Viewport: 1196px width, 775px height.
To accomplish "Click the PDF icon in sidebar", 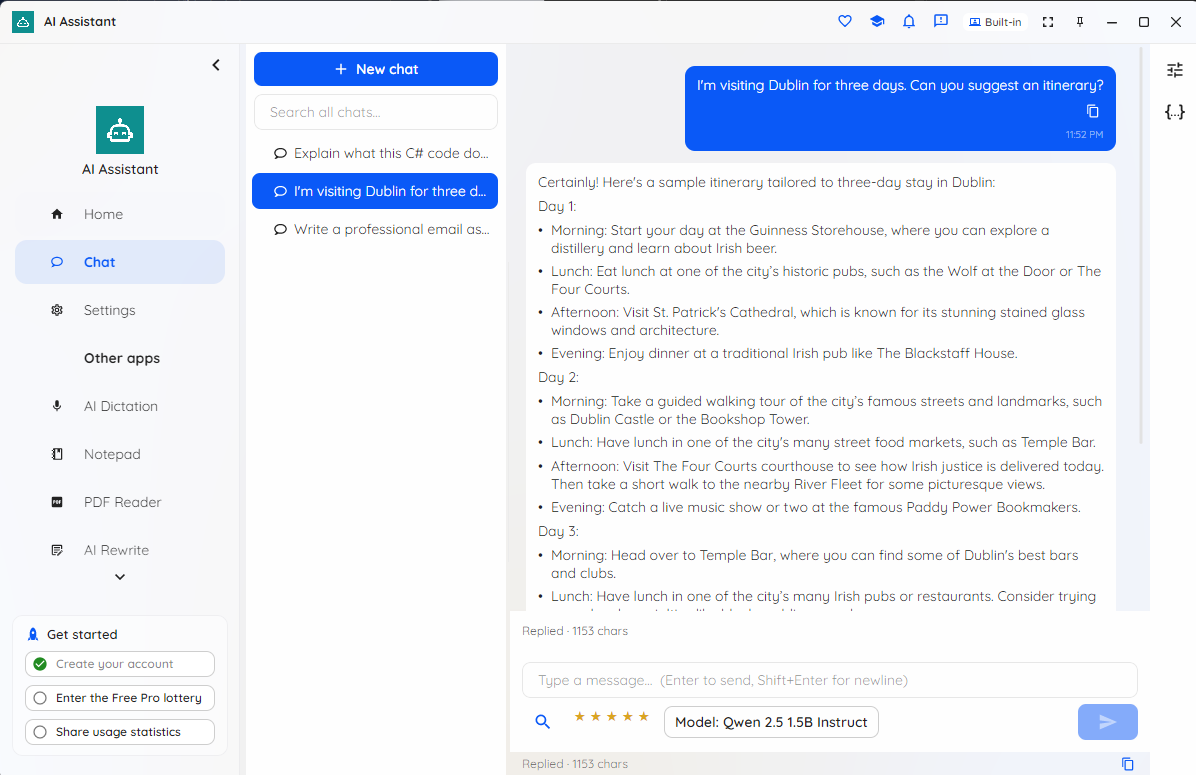I will pos(57,502).
